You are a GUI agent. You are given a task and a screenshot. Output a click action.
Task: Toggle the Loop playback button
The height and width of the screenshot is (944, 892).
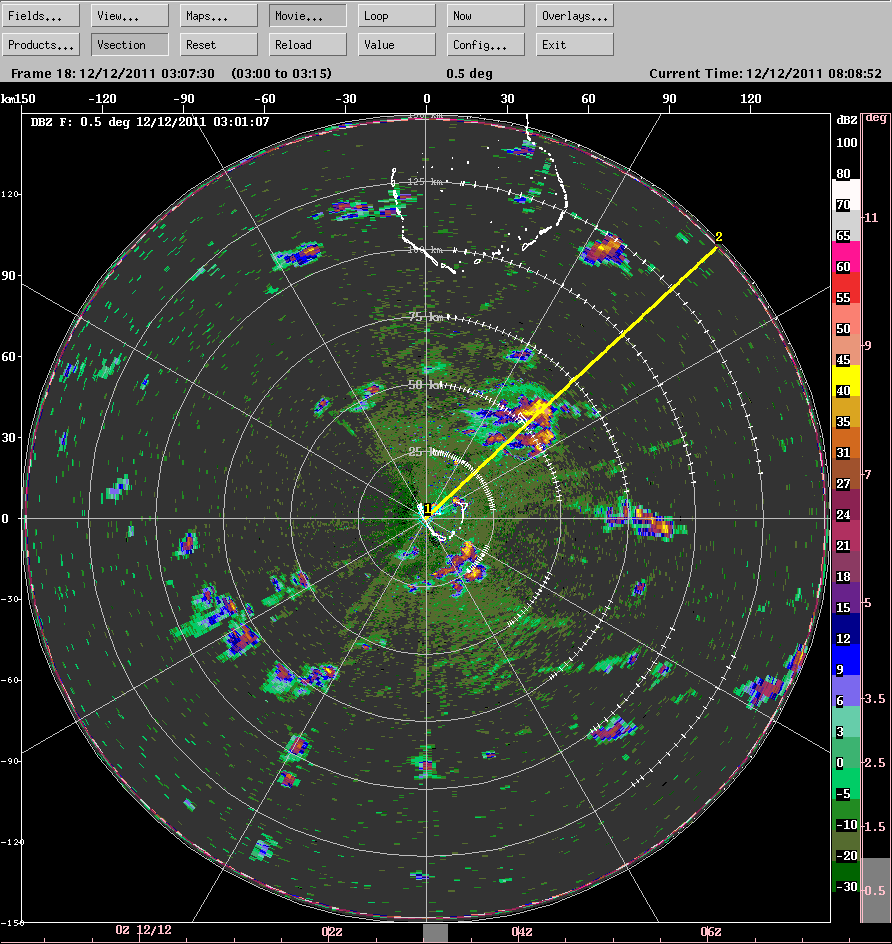[x=397, y=16]
